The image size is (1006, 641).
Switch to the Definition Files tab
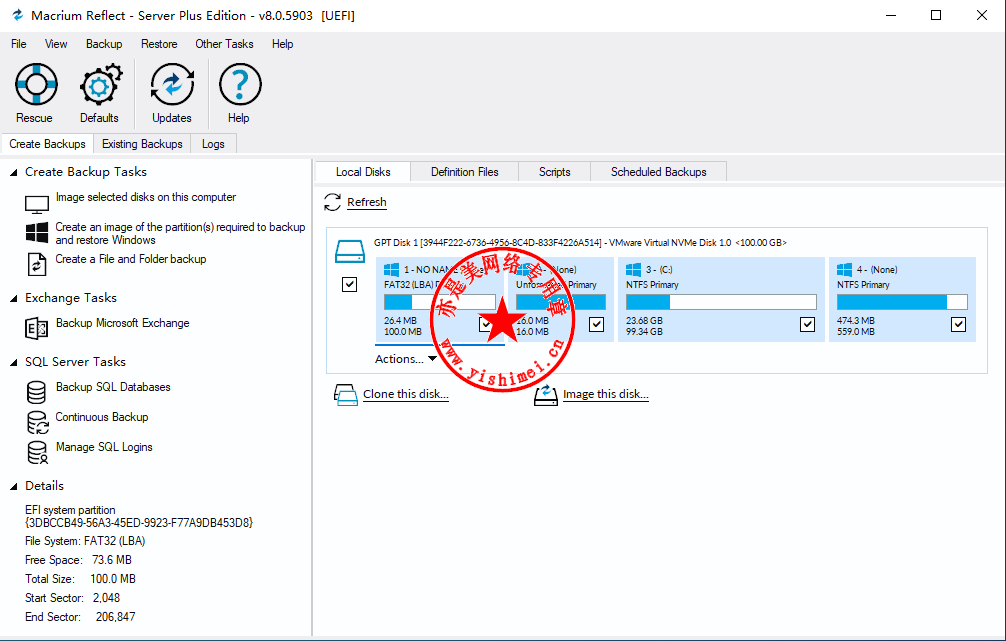click(x=465, y=172)
